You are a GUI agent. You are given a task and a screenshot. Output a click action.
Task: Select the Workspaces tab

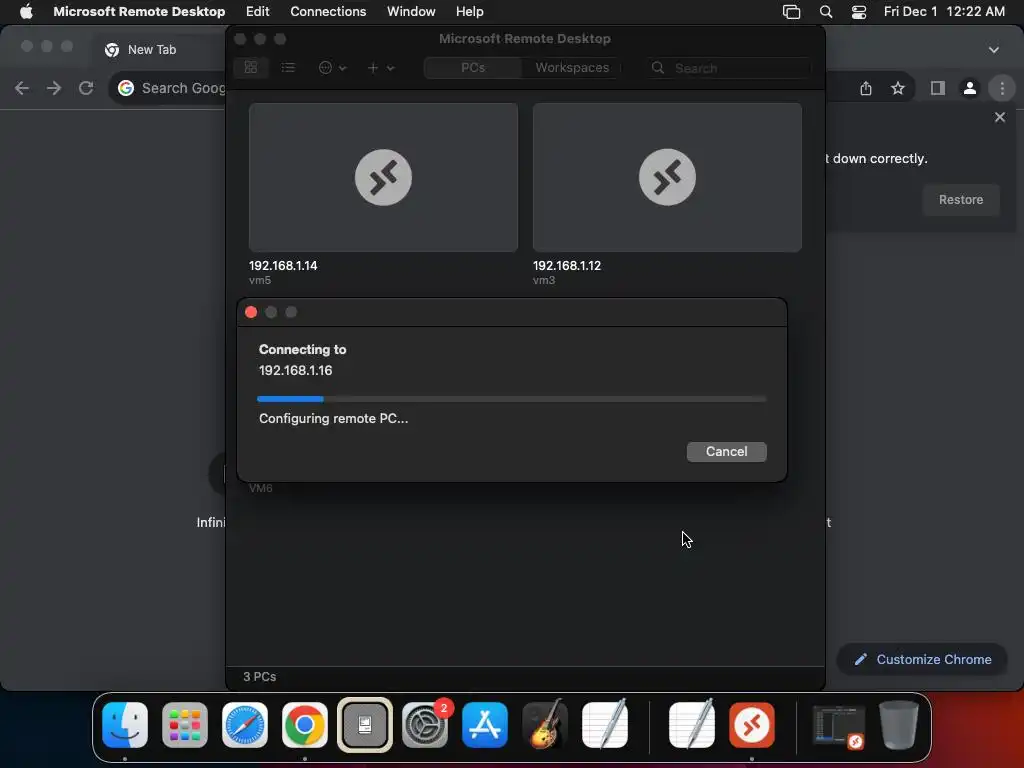[572, 67]
